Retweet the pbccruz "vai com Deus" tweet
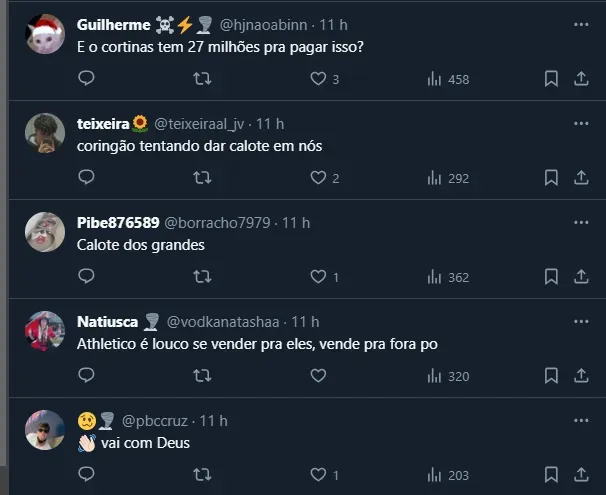This screenshot has width=606, height=495. (x=202, y=474)
